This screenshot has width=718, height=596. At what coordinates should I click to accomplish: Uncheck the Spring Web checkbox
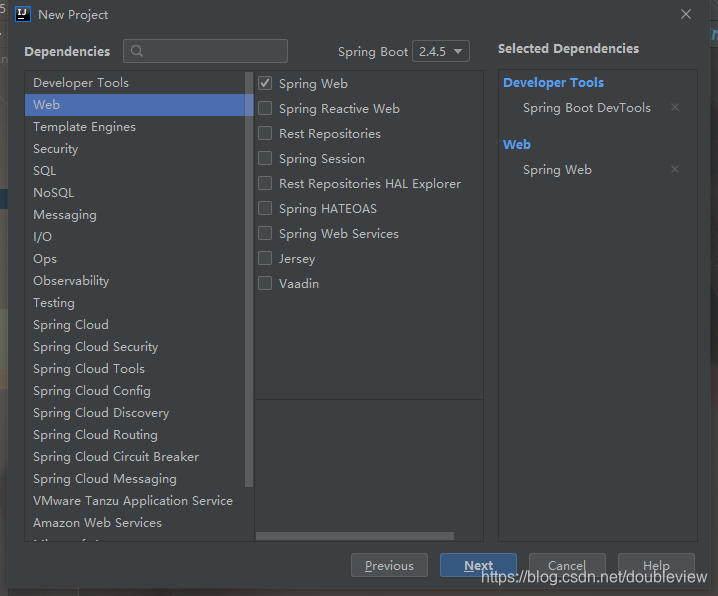(x=265, y=83)
